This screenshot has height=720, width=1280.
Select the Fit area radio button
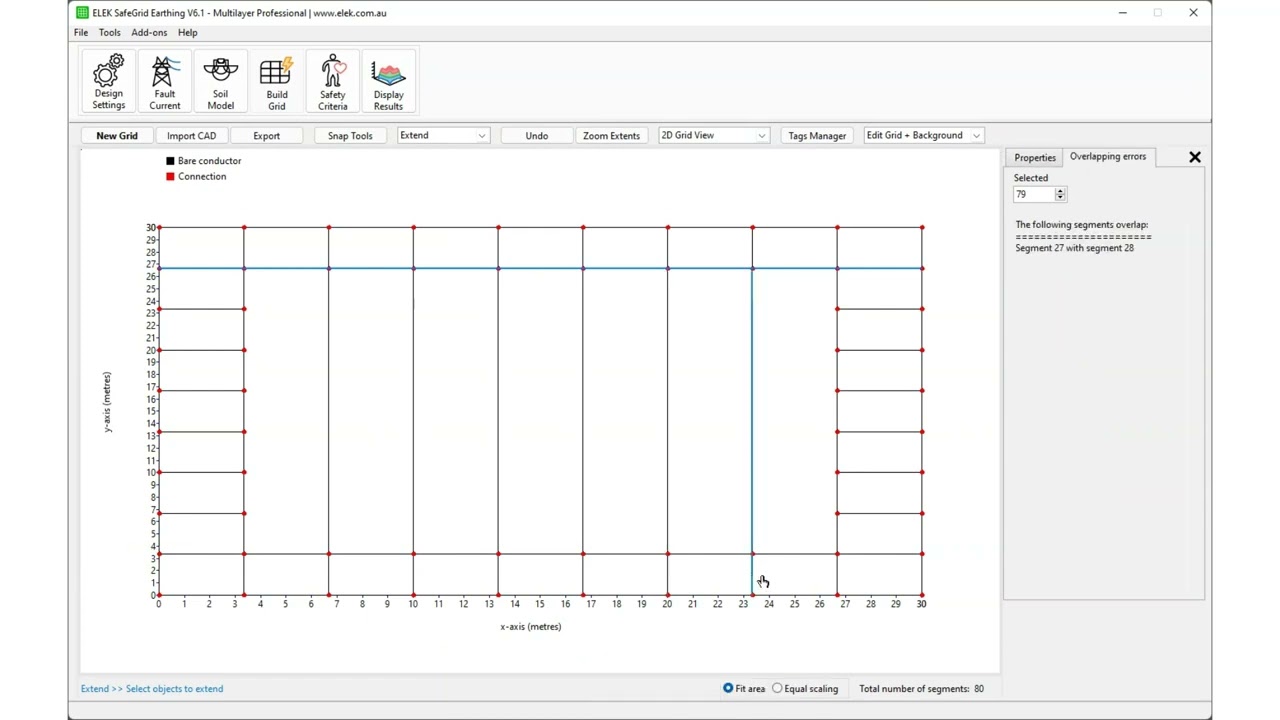[x=728, y=688]
